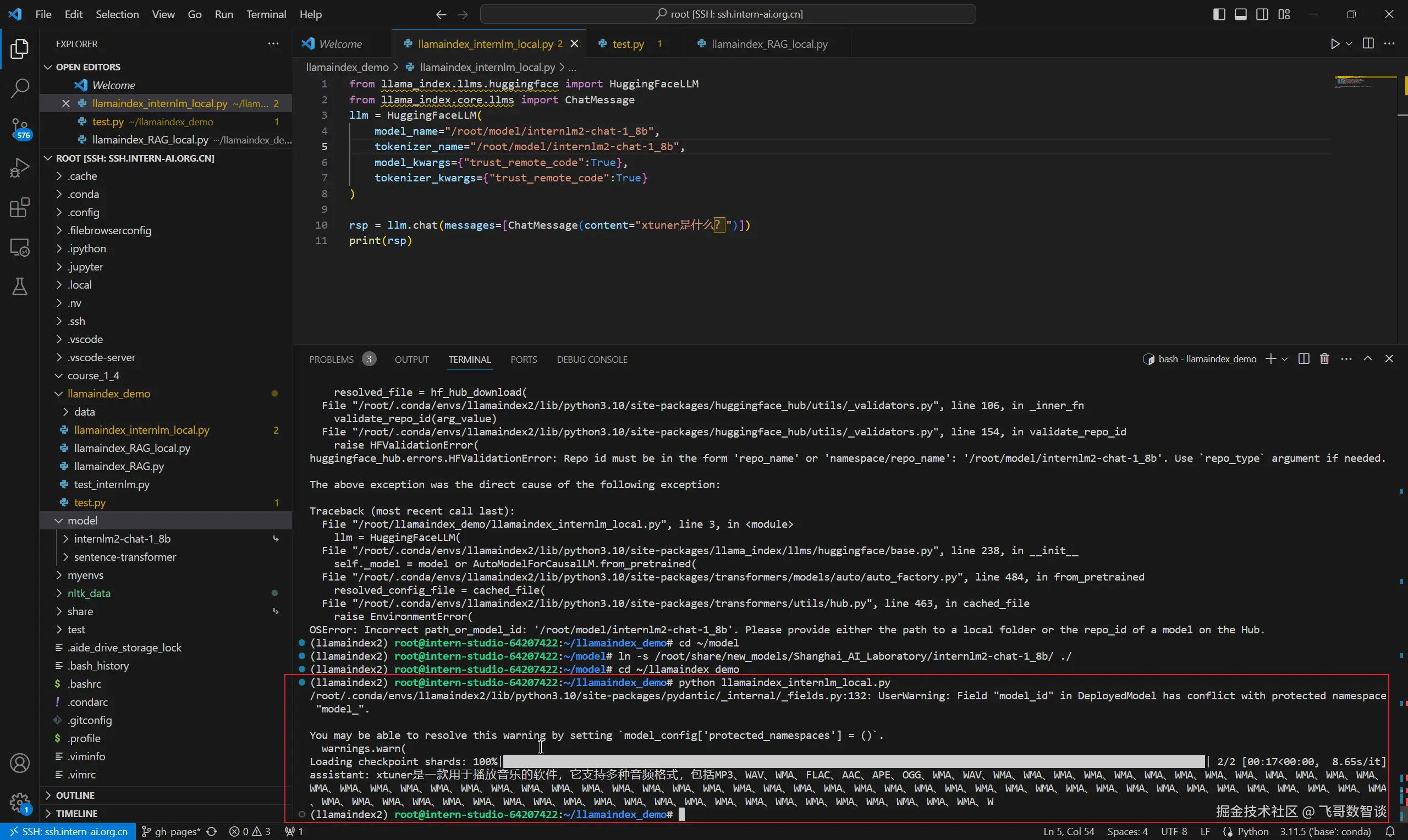Toggle Secondary Side Bar visibility
Viewport: 1408px width, 840px height.
[x=1262, y=14]
